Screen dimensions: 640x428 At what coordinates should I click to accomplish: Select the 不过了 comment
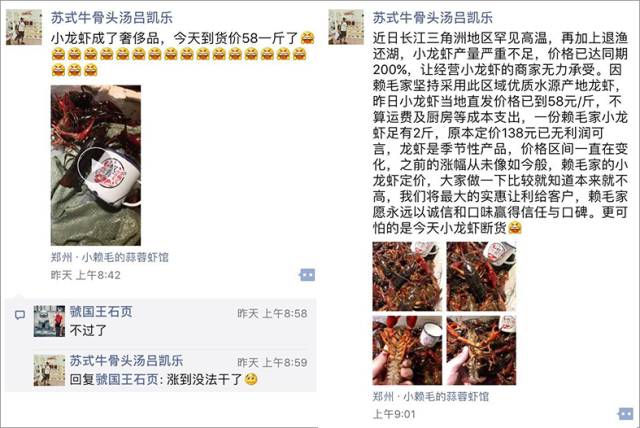tap(88, 330)
